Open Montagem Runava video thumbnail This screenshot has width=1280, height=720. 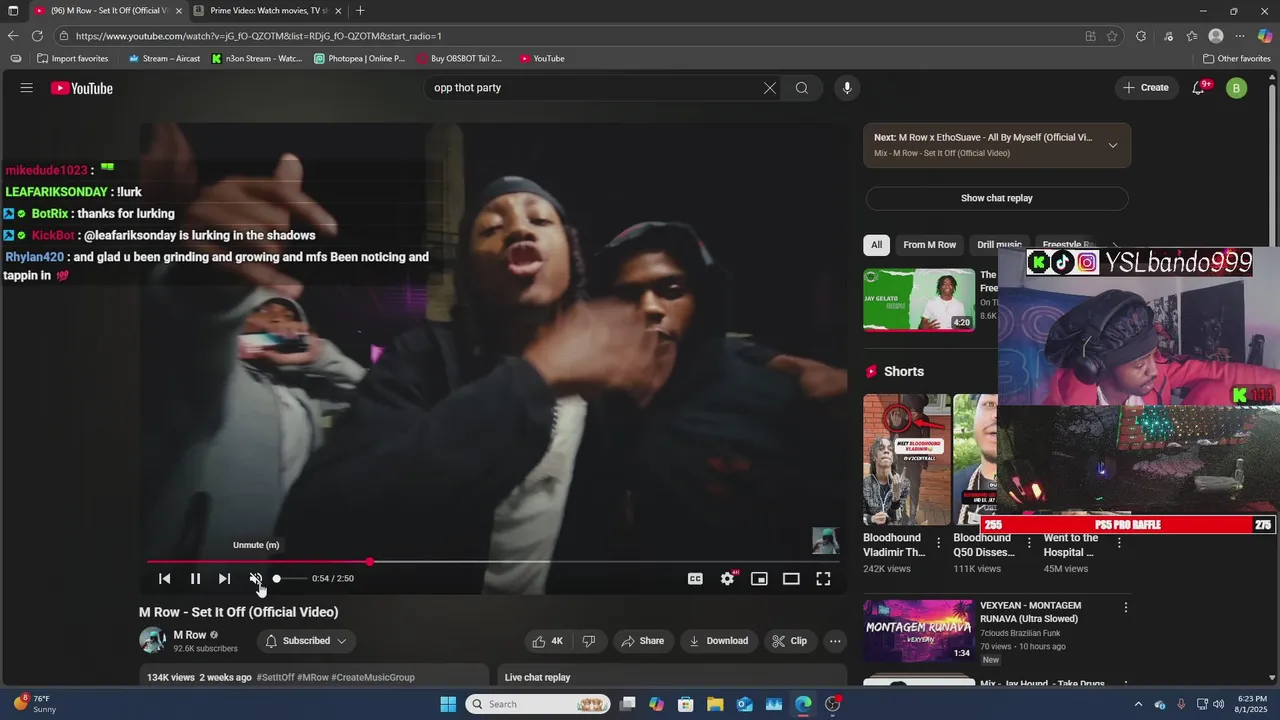click(919, 631)
